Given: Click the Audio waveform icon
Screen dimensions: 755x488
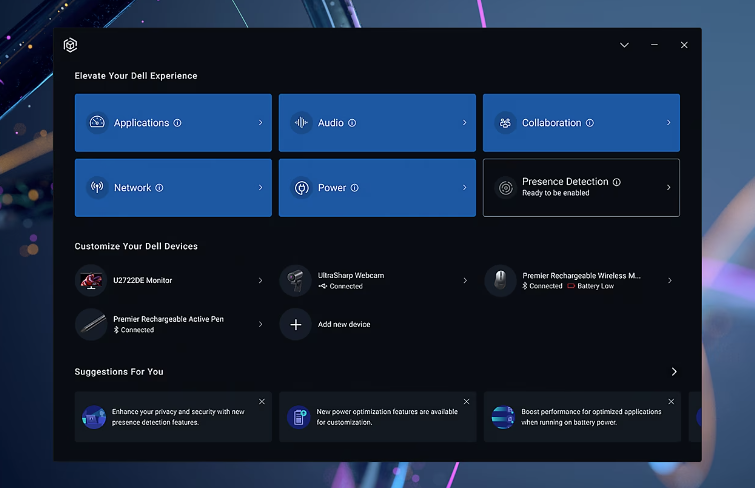Looking at the screenshot, I should tap(301, 122).
